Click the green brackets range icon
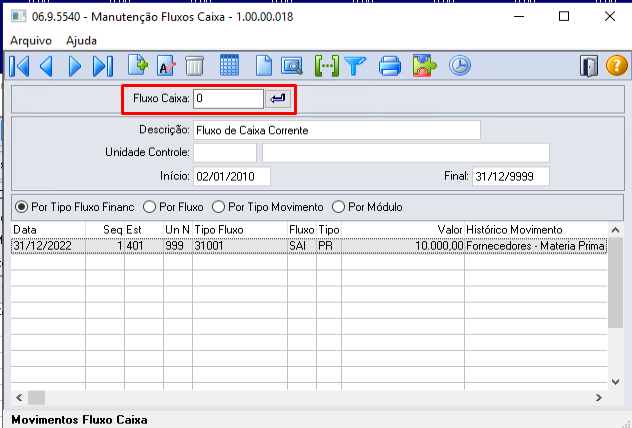 (x=326, y=66)
